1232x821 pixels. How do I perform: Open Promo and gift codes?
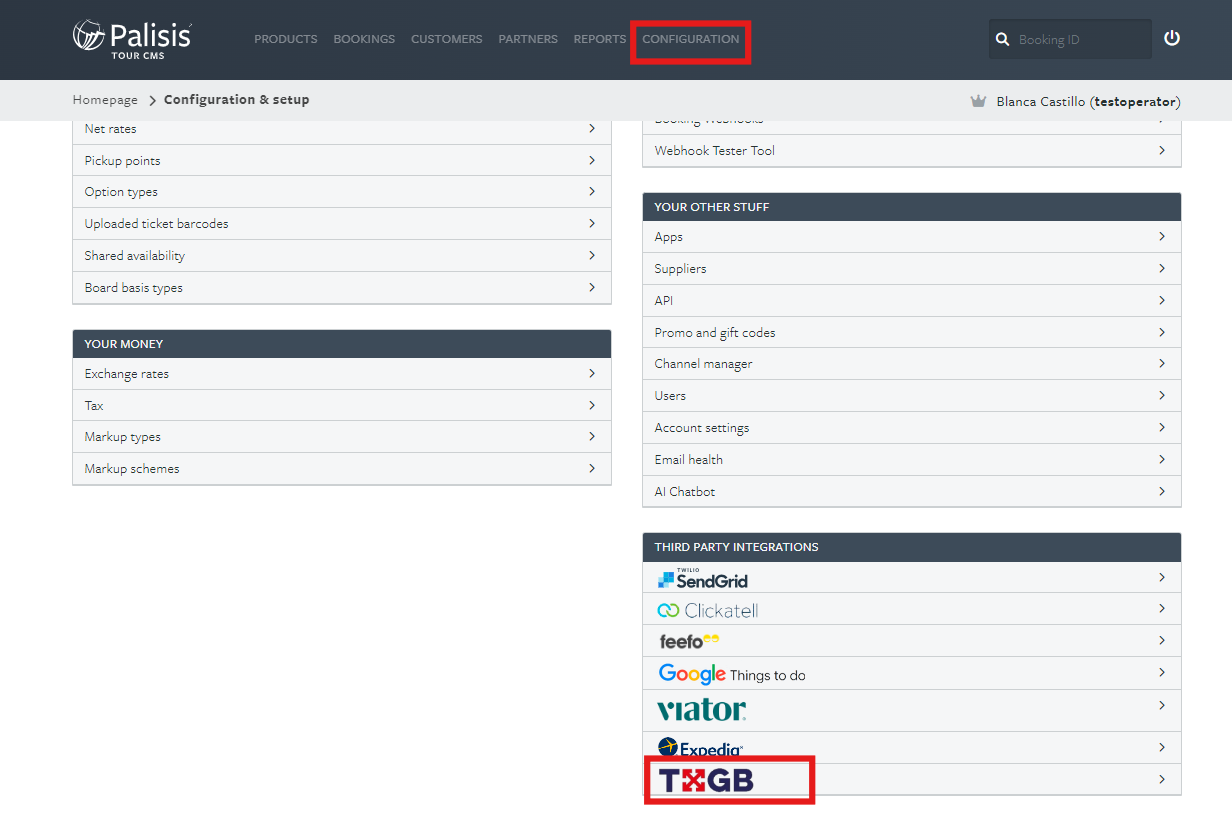(911, 332)
